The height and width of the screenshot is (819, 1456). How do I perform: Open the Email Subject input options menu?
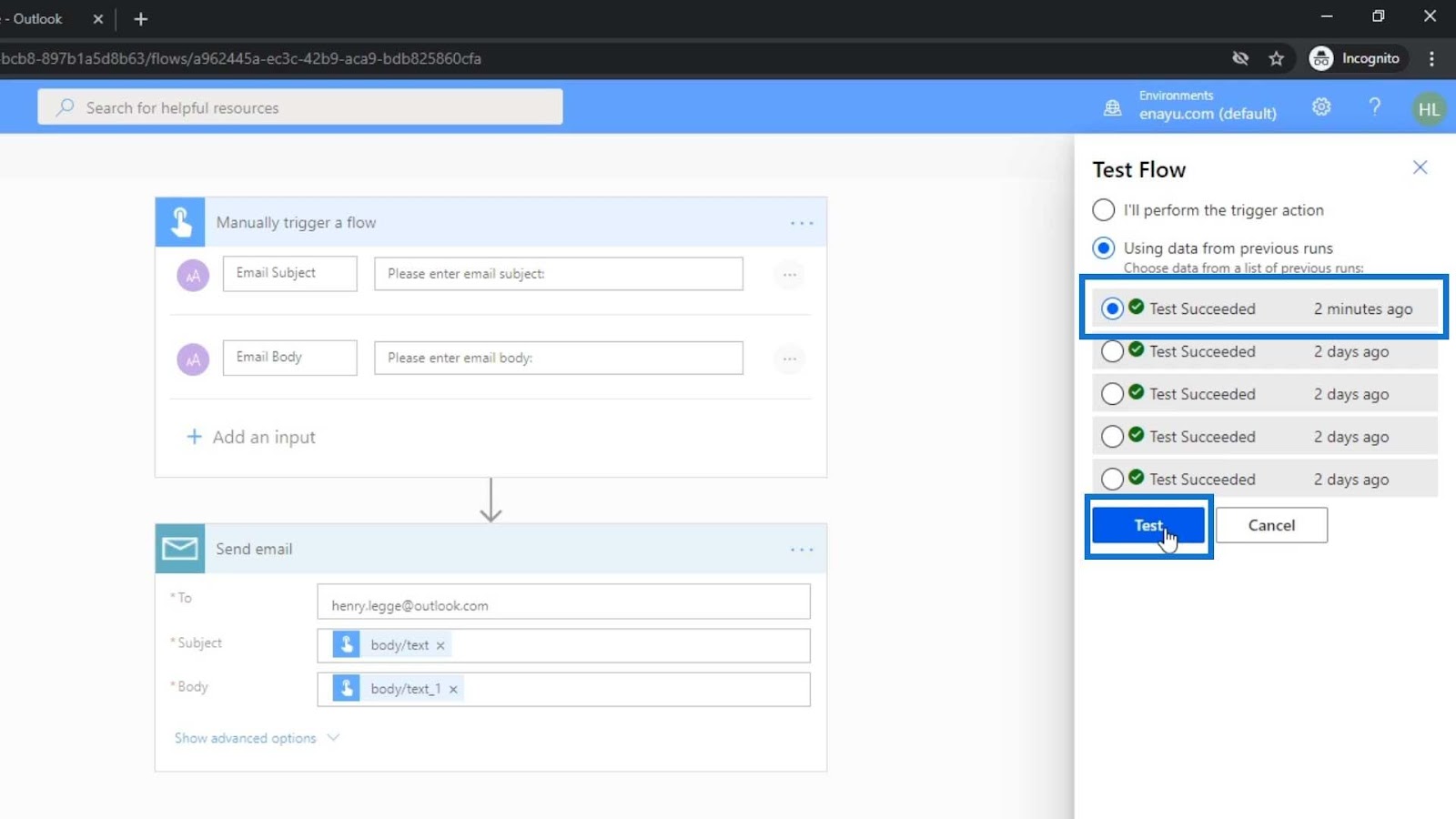(790, 274)
